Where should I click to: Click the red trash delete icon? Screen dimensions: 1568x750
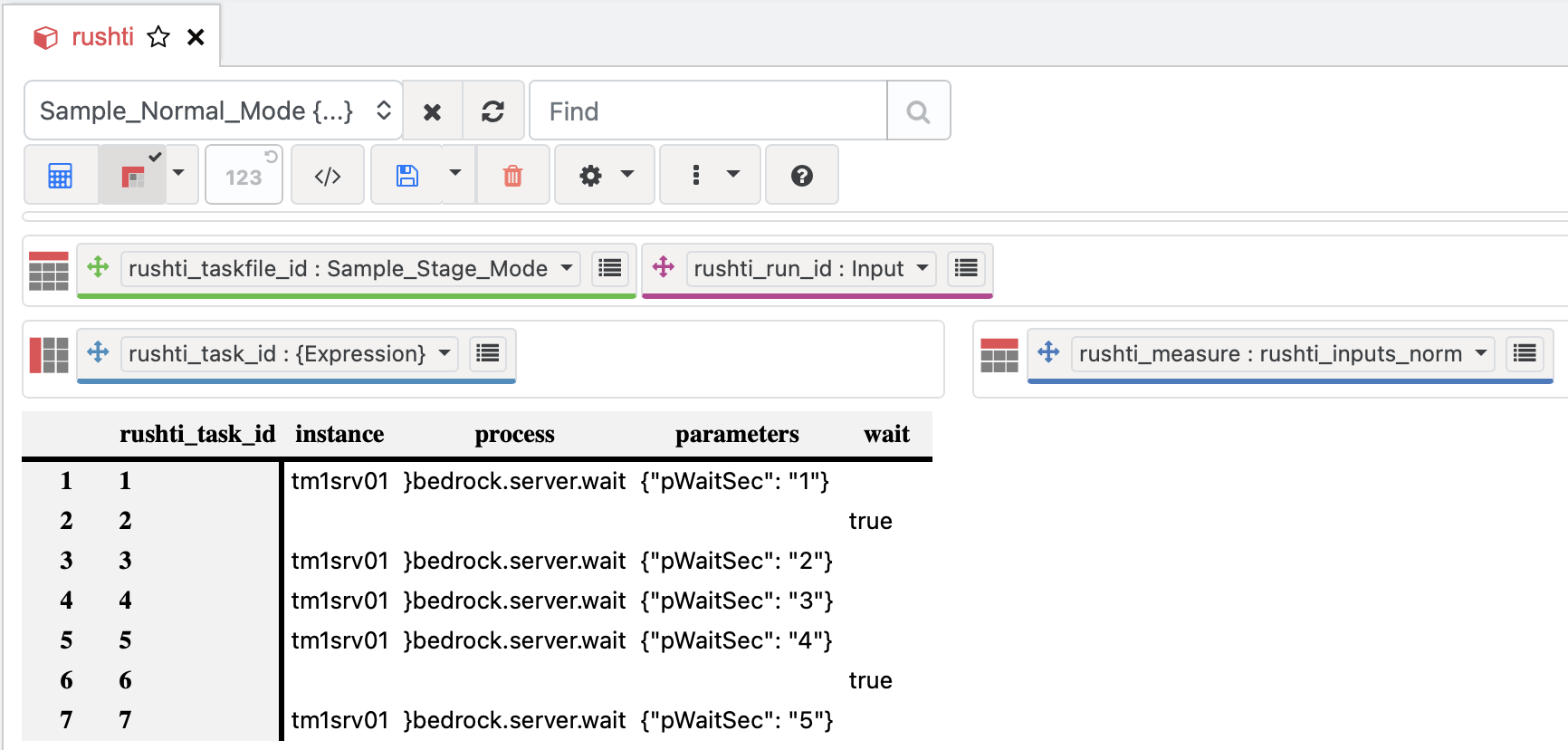[512, 176]
